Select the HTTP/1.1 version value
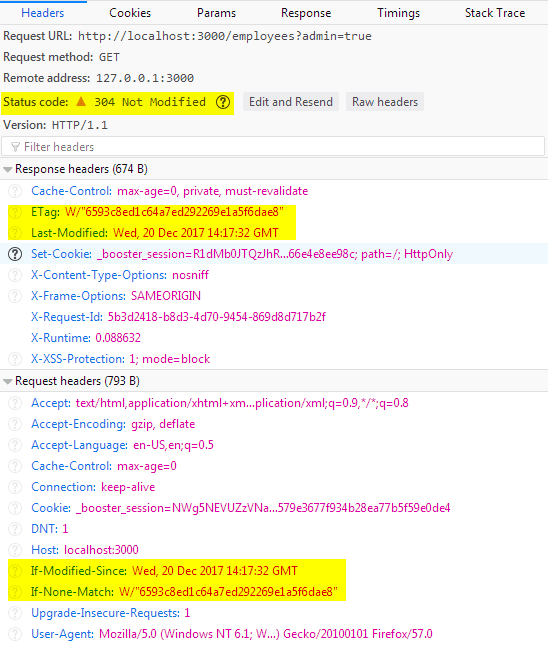The width and height of the screenshot is (548, 646). (80, 125)
